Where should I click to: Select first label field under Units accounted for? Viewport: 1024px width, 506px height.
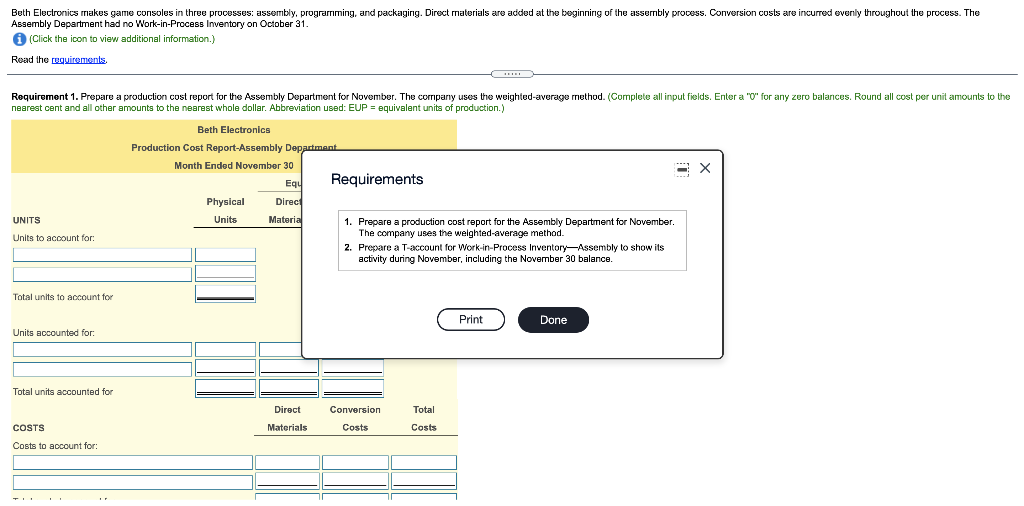103,349
